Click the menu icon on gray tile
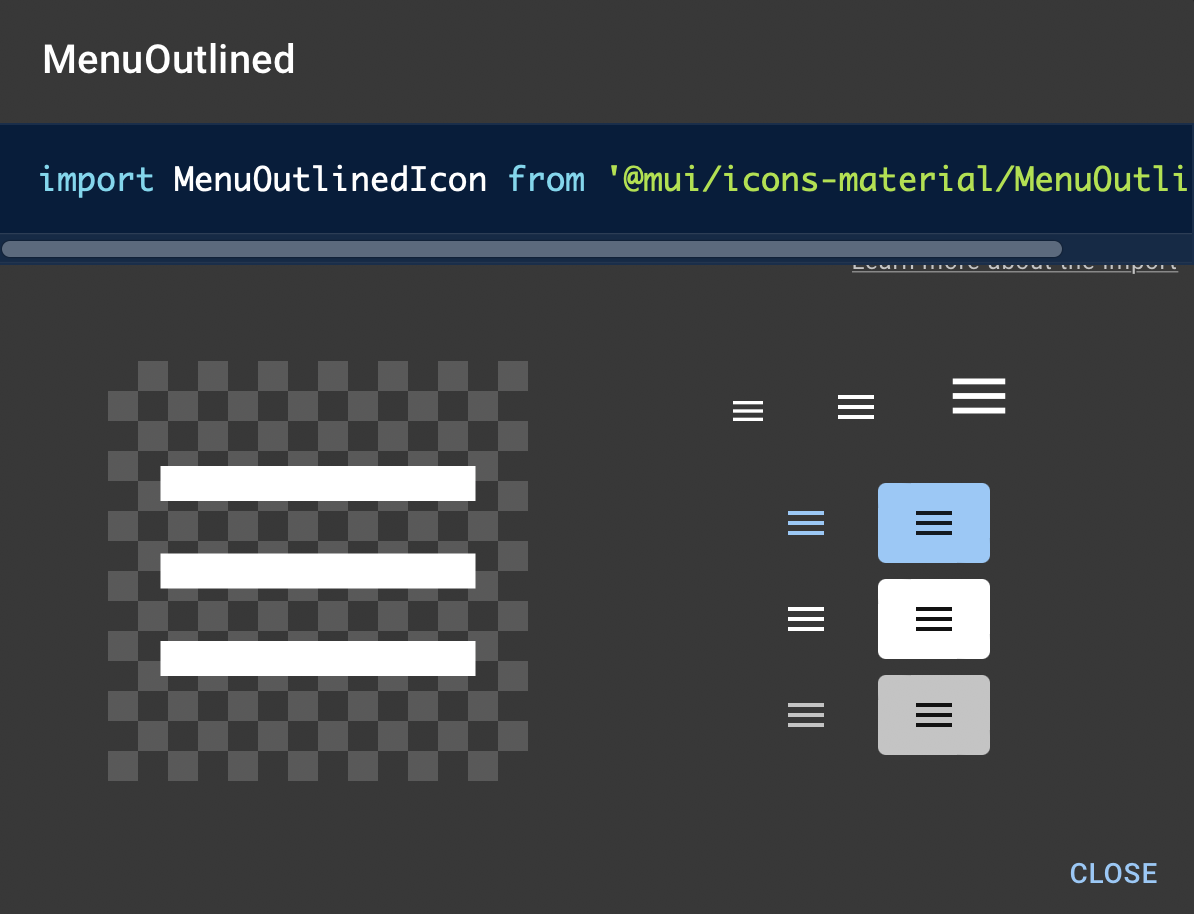This screenshot has width=1194, height=914. coord(934,715)
